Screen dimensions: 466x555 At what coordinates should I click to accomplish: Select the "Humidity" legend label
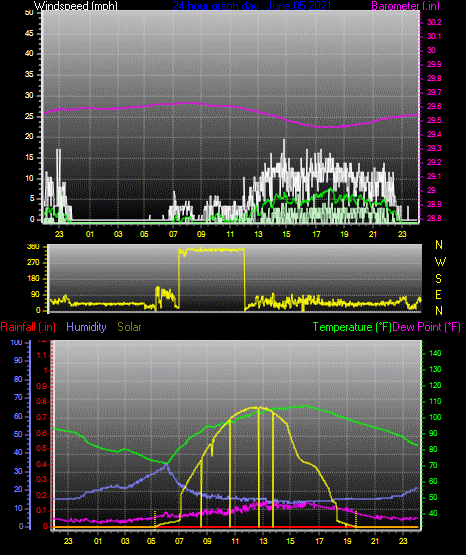coord(86,327)
